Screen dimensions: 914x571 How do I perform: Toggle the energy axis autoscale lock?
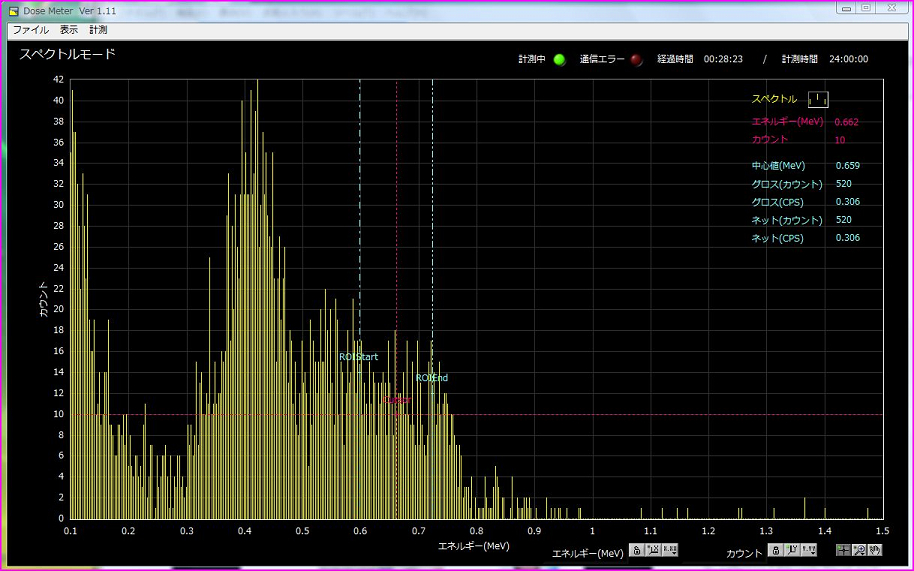click(x=636, y=551)
